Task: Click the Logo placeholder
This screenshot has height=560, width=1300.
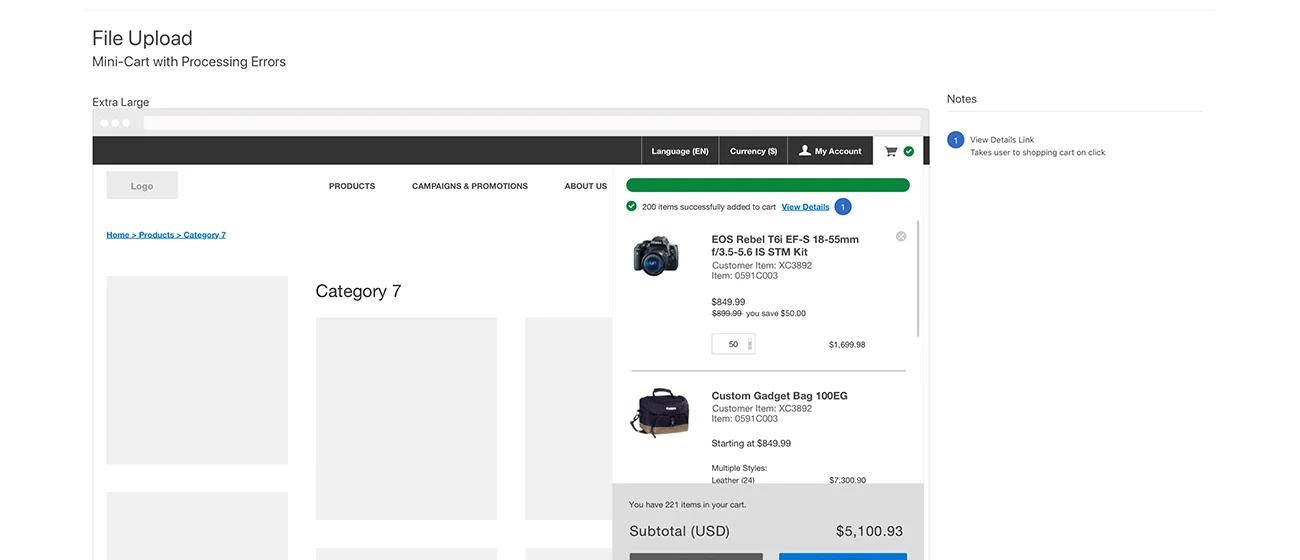Action: [142, 185]
